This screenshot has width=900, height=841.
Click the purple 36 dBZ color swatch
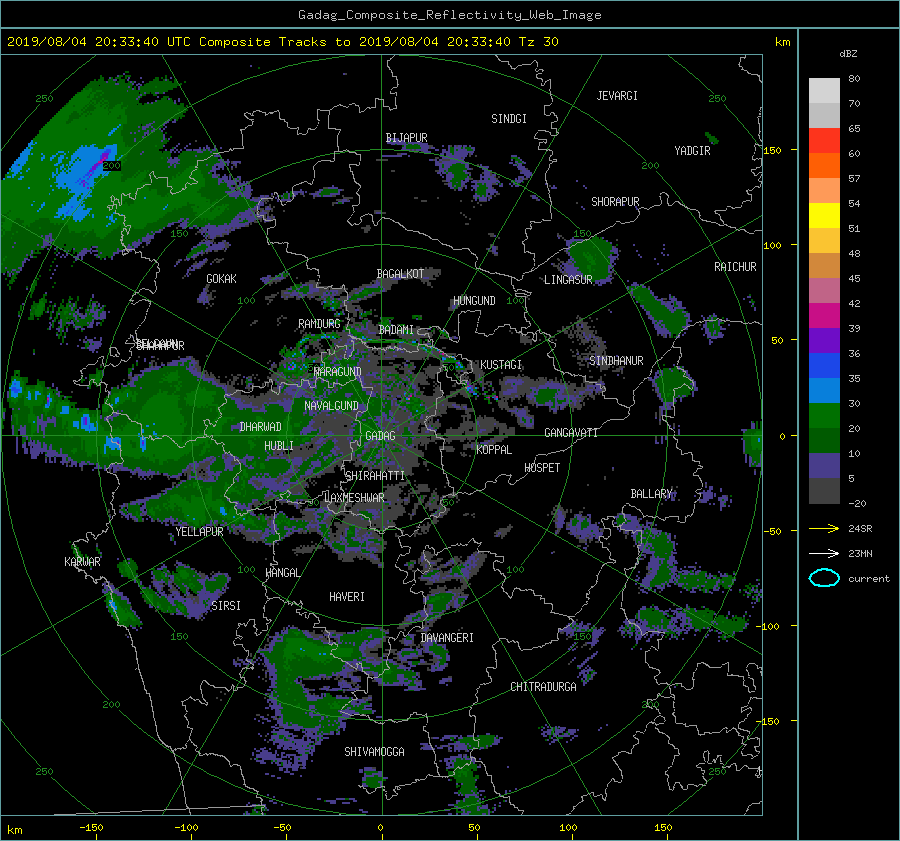point(824,341)
